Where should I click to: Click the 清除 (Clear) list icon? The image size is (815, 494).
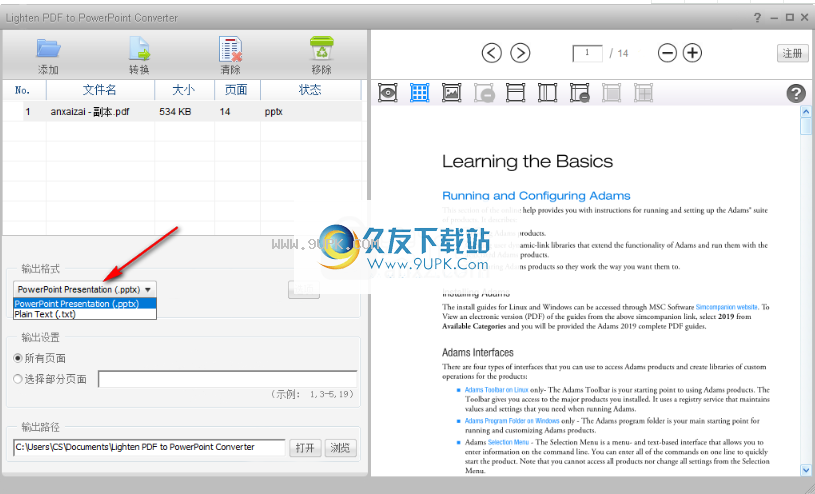click(x=230, y=49)
